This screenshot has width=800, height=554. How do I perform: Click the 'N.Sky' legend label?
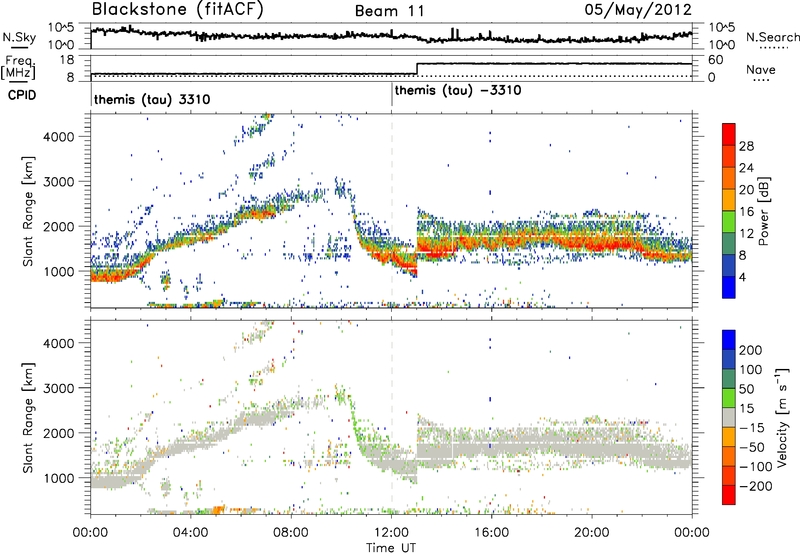pyautogui.click(x=19, y=37)
